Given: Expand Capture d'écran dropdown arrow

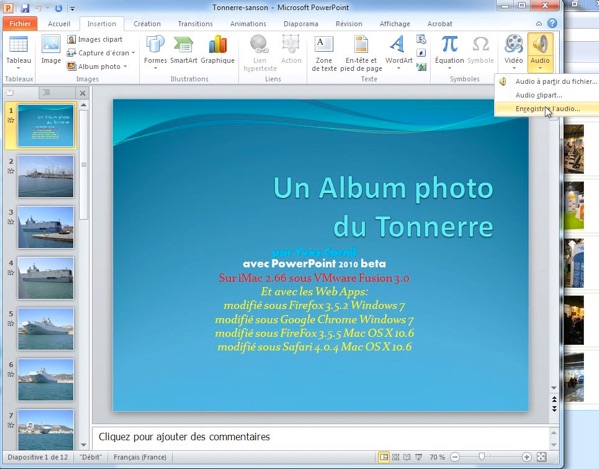Looking at the screenshot, I should [x=133, y=53].
